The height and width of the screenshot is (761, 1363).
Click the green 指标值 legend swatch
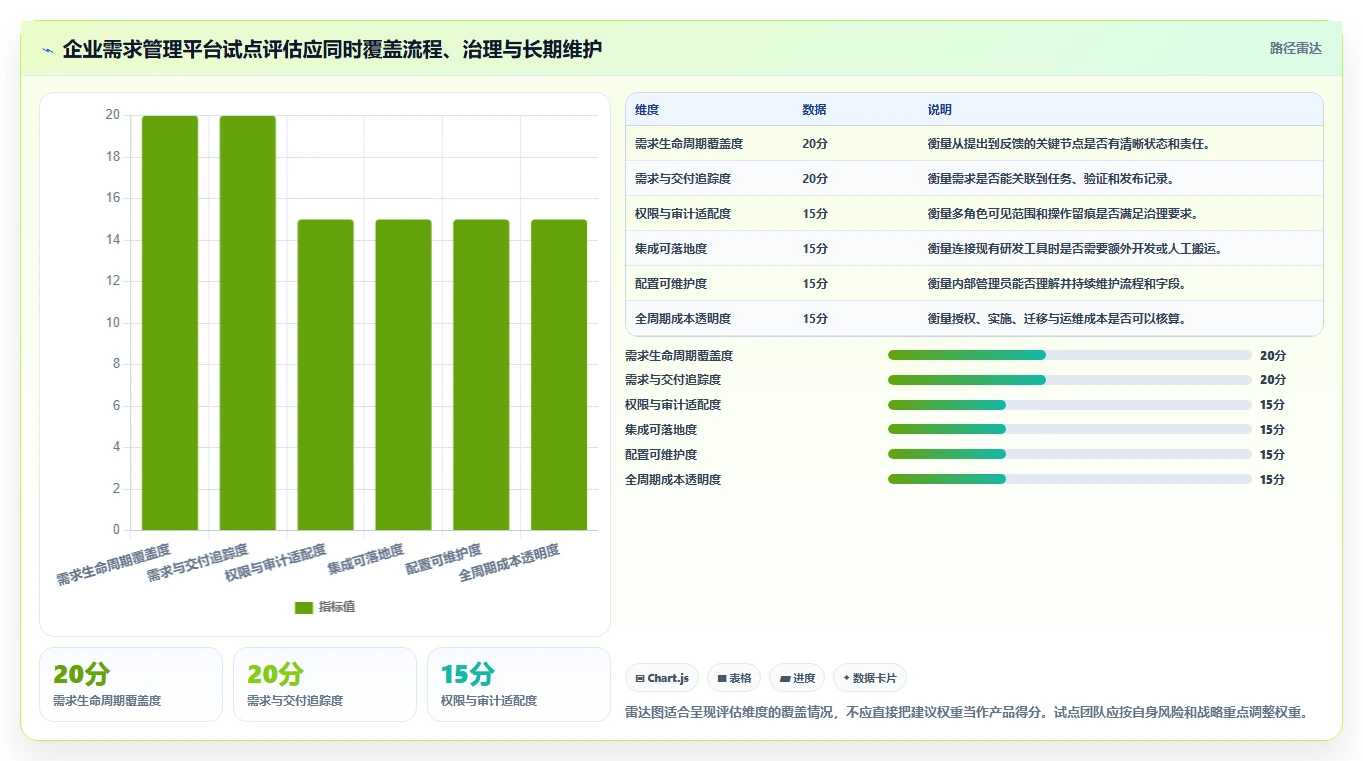click(304, 608)
